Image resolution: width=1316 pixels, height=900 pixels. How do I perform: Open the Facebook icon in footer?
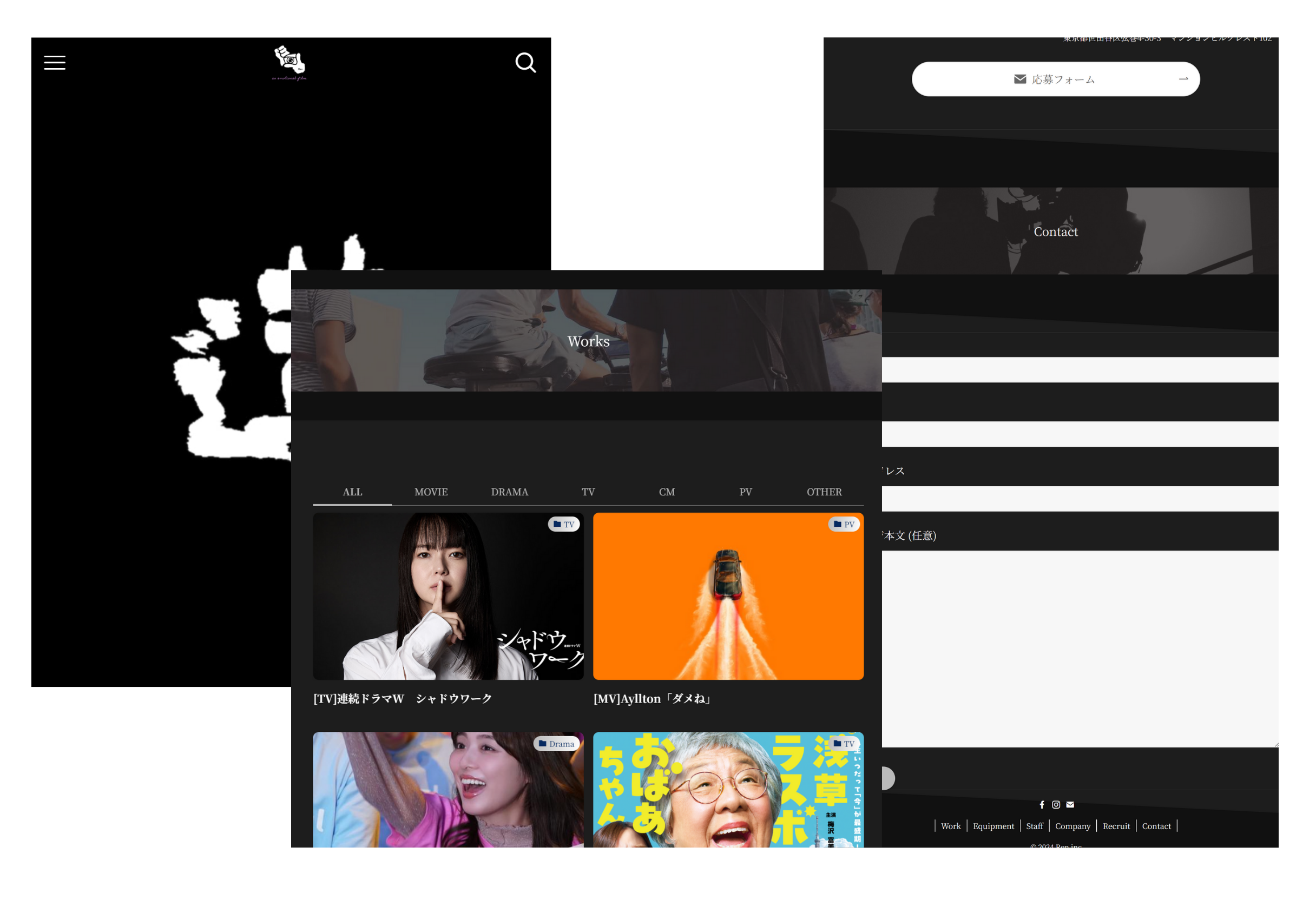coord(1042,804)
